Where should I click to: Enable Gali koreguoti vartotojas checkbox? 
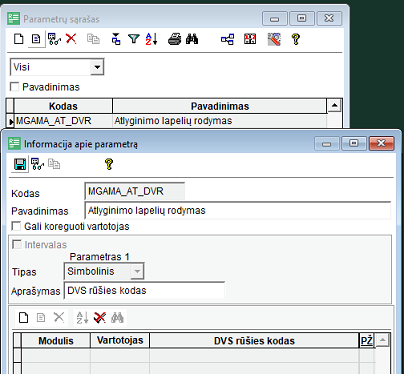point(16,226)
